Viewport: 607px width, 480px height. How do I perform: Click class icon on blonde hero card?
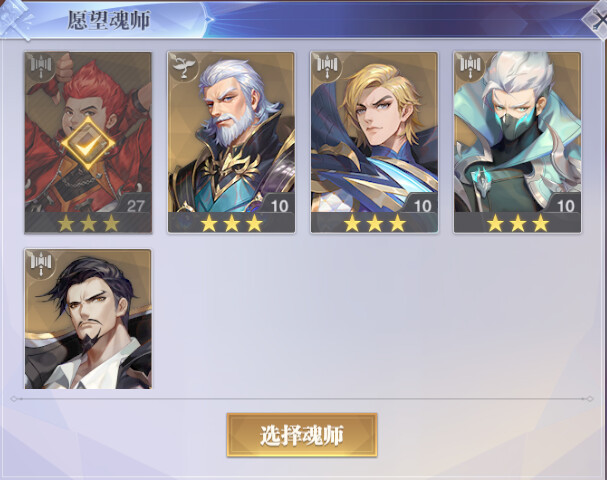(x=328, y=67)
